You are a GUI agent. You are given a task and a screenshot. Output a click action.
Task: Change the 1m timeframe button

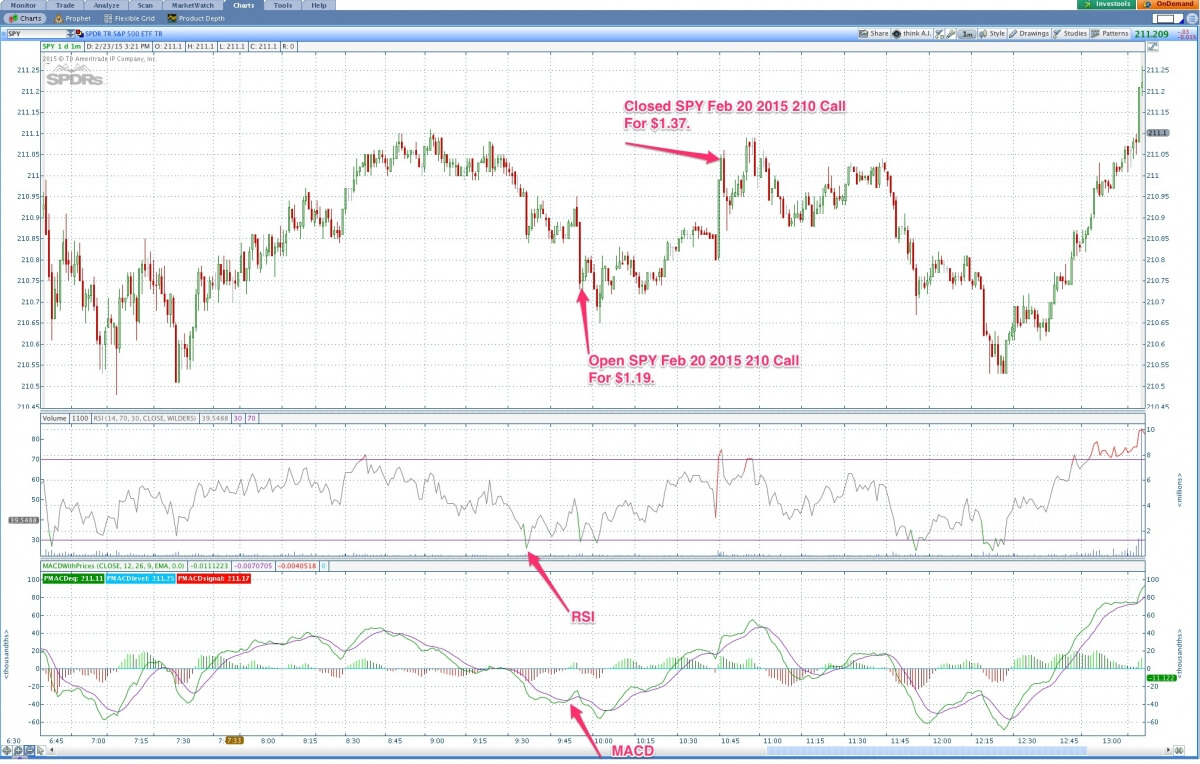pyautogui.click(x=967, y=34)
